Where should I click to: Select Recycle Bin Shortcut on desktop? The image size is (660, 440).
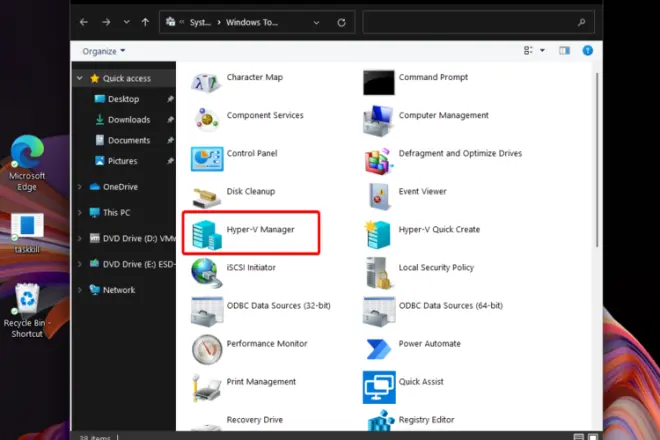pyautogui.click(x=27, y=310)
